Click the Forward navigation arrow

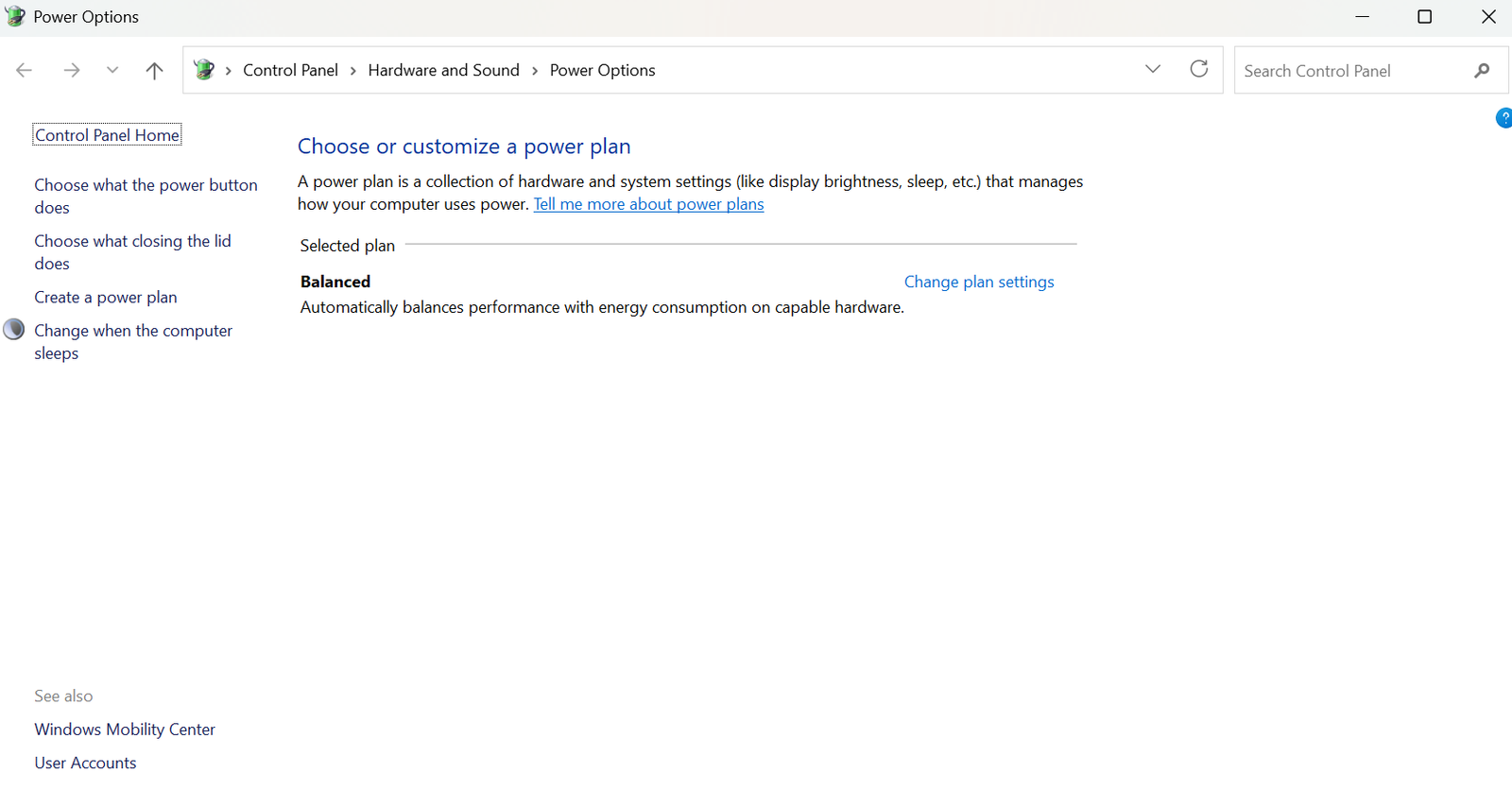point(71,70)
